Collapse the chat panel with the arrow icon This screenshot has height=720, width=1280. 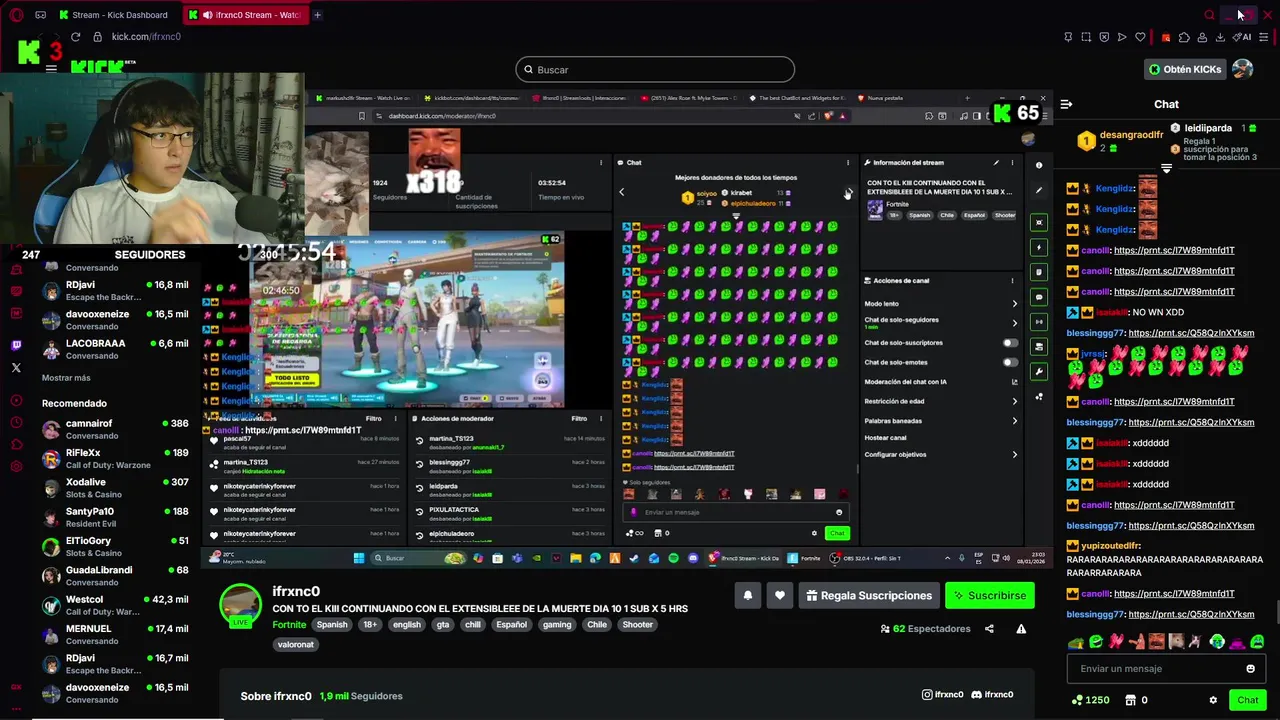(x=1066, y=104)
